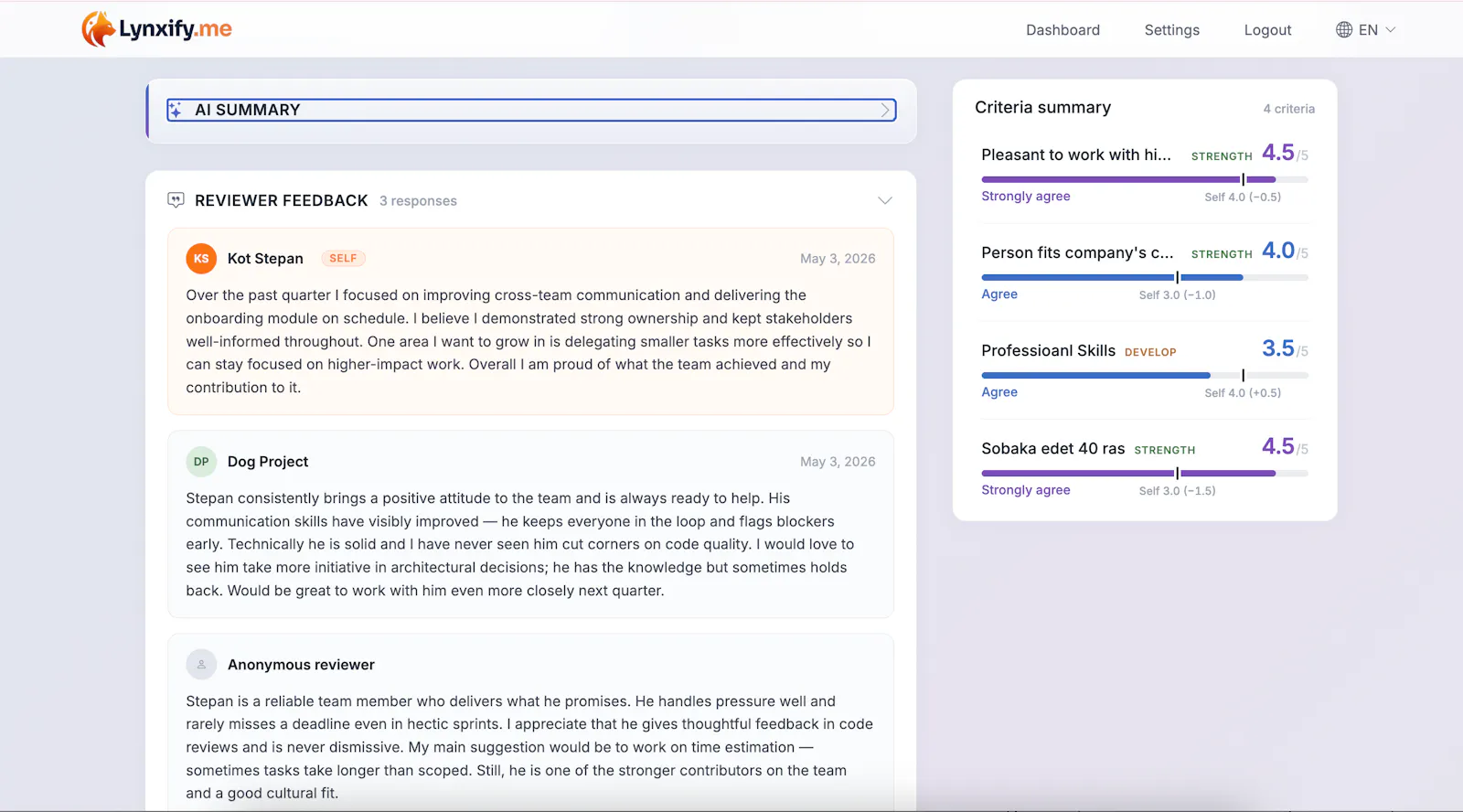1463x812 pixels.
Task: Click the Sobaka edet 40 ras score bar
Action: coord(1145,473)
